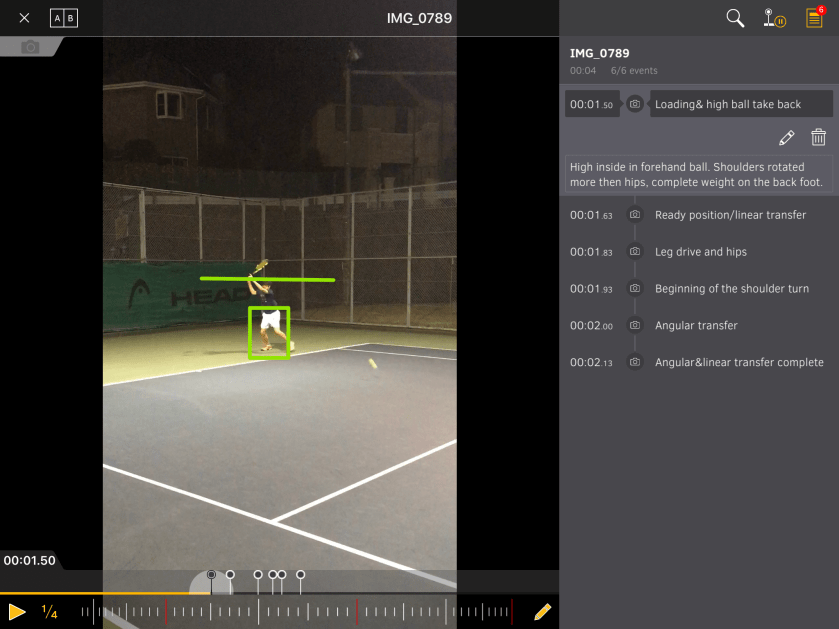Open the events notes list icon
The height and width of the screenshot is (629, 839).
[815, 18]
